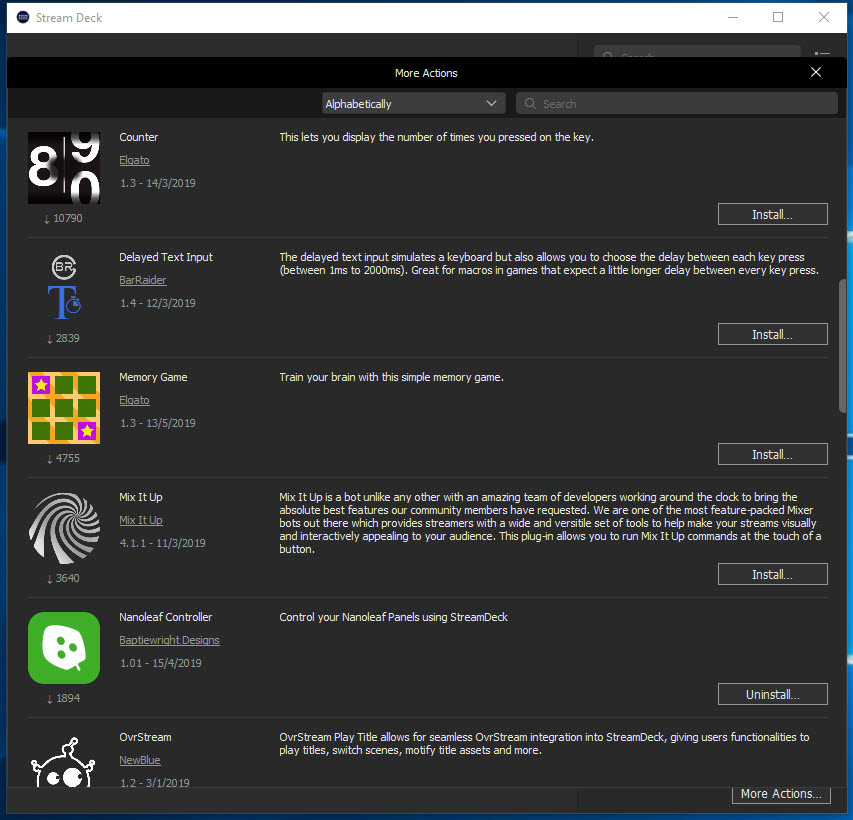Click version text 1.3 - 14/3/2019

[x=158, y=183]
